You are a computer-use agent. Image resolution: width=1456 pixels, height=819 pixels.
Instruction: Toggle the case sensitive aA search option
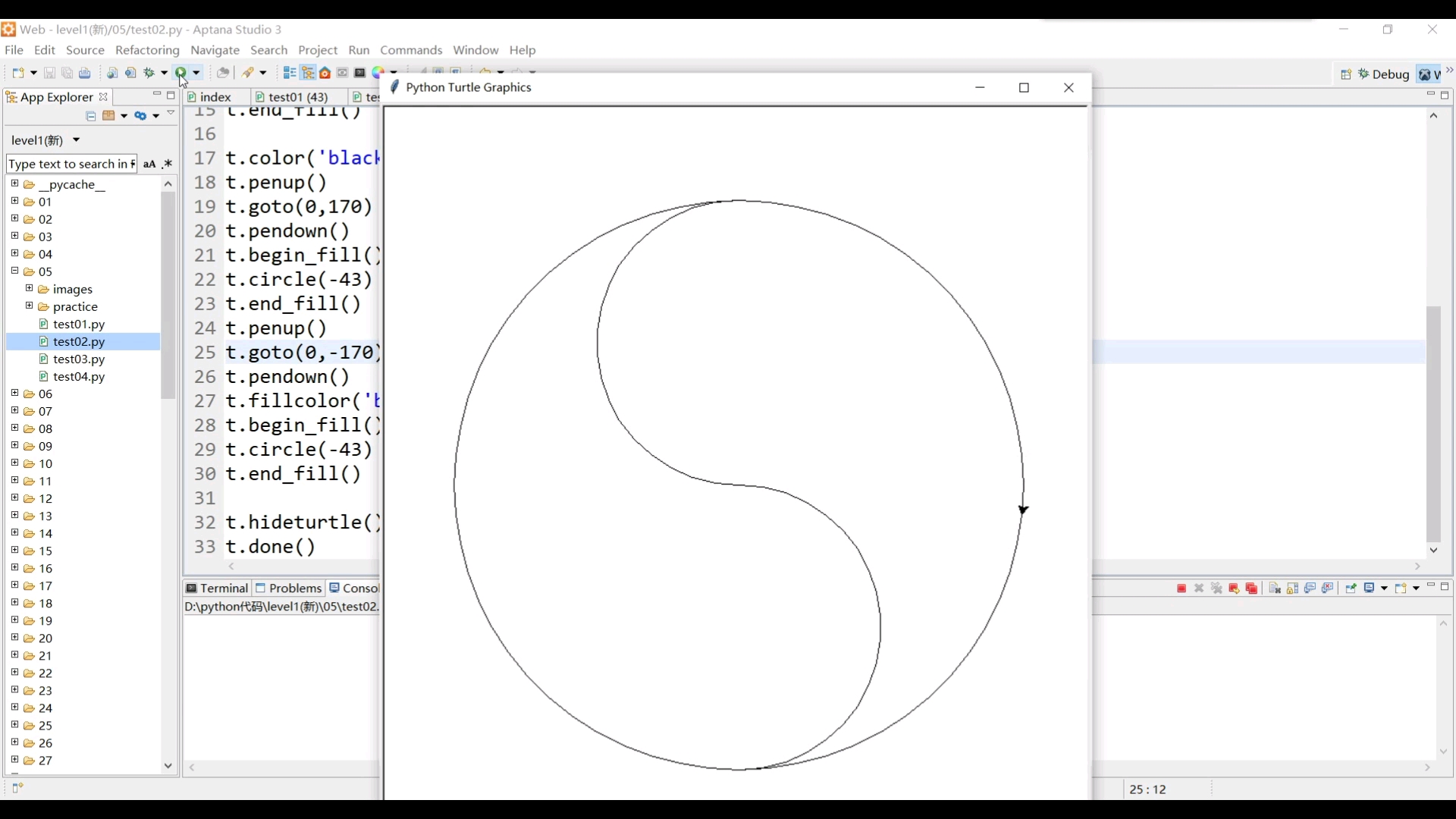tap(149, 164)
